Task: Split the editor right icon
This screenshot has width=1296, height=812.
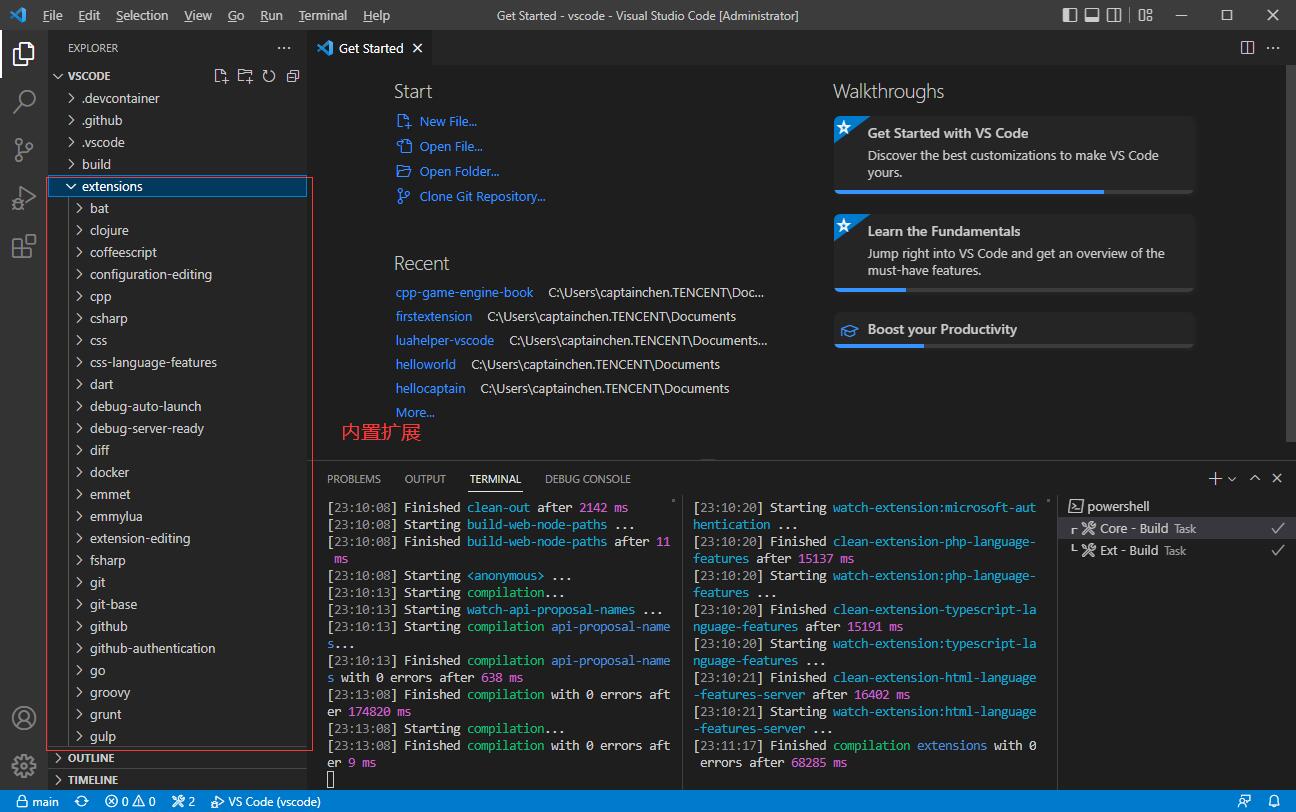Action: pos(1247,48)
